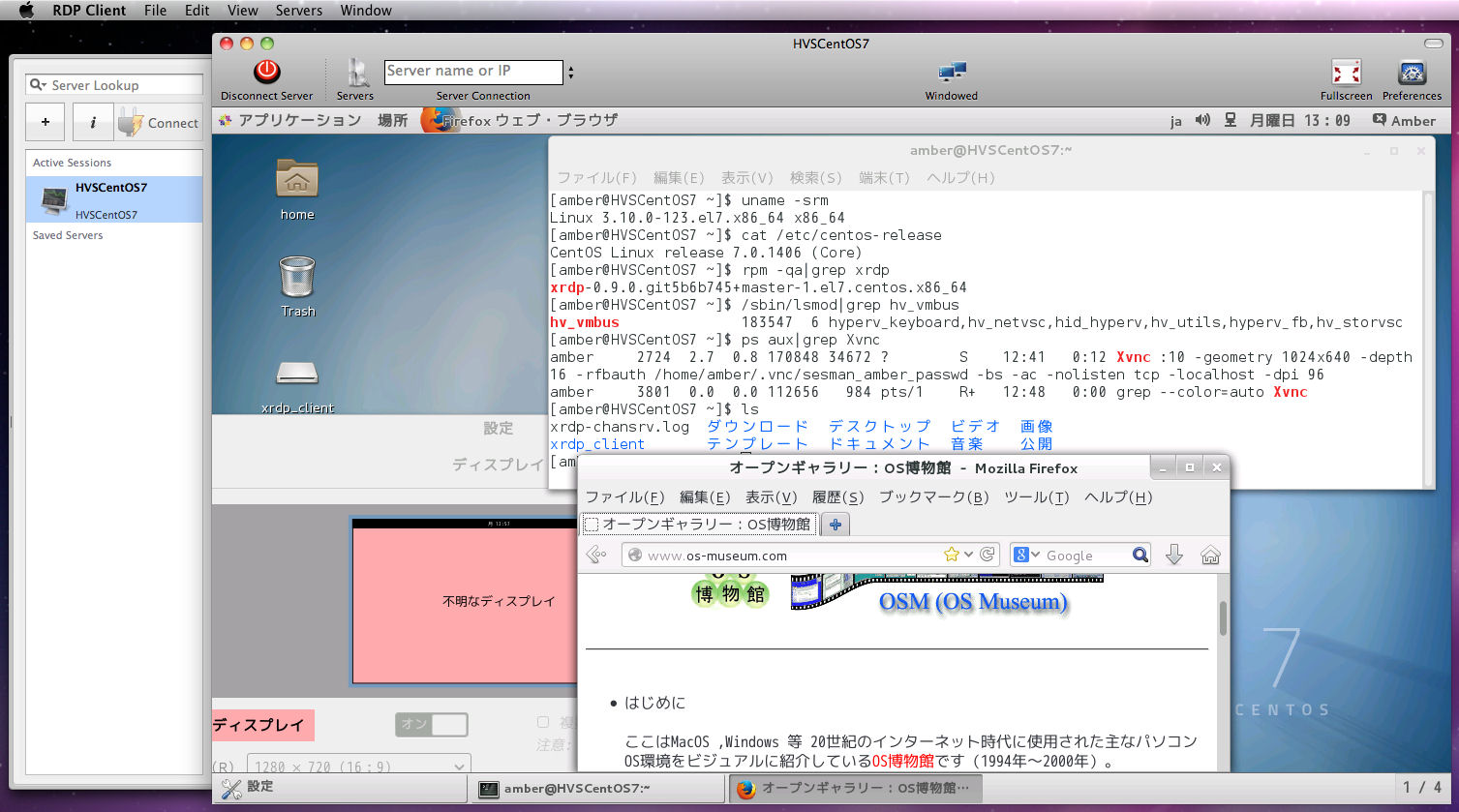Screen dimensions: 1459x812
Task: Reload the page with refresh icon
Action: 987,555
